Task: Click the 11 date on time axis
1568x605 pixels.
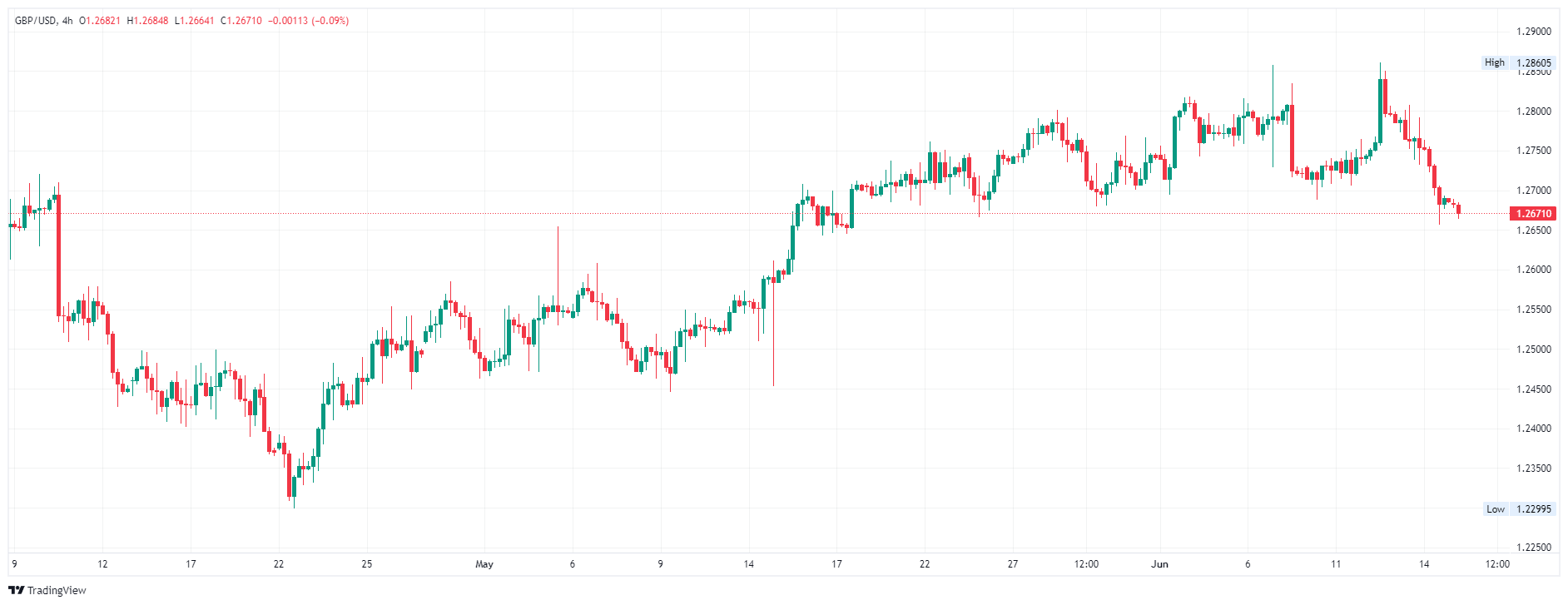Action: 1336,564
